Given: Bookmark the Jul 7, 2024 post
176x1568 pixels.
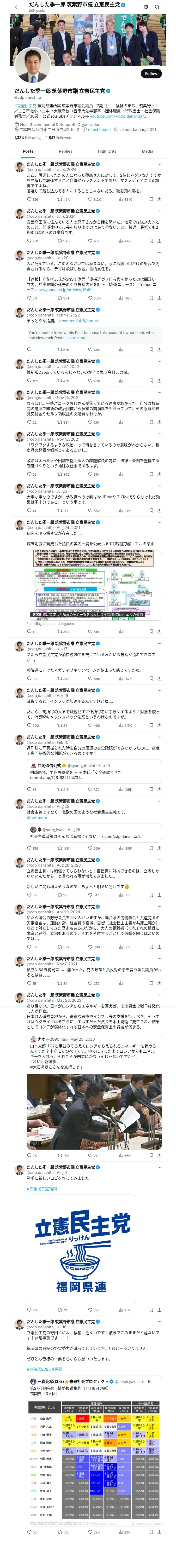Looking at the screenshot, I should (151, 241).
